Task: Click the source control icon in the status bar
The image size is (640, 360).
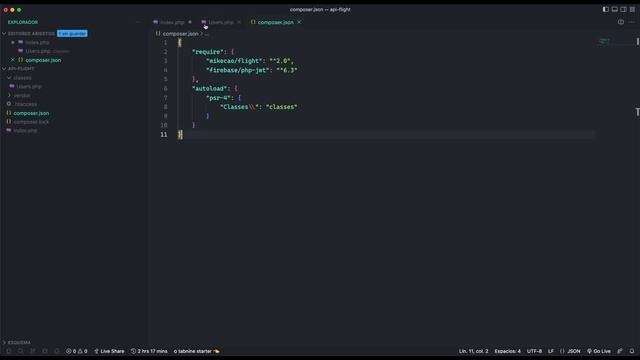Action: [x=32, y=351]
